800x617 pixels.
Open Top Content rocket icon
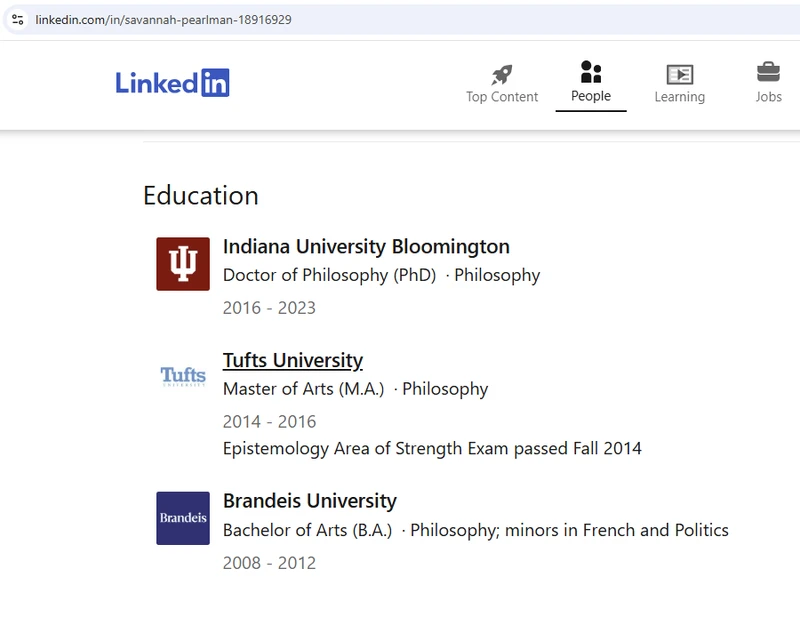(x=502, y=75)
